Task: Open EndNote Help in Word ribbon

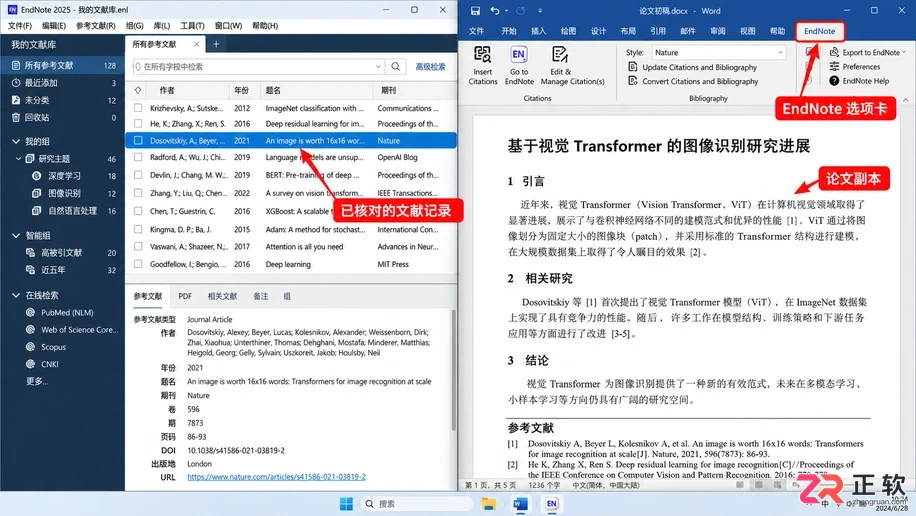Action: [859, 81]
